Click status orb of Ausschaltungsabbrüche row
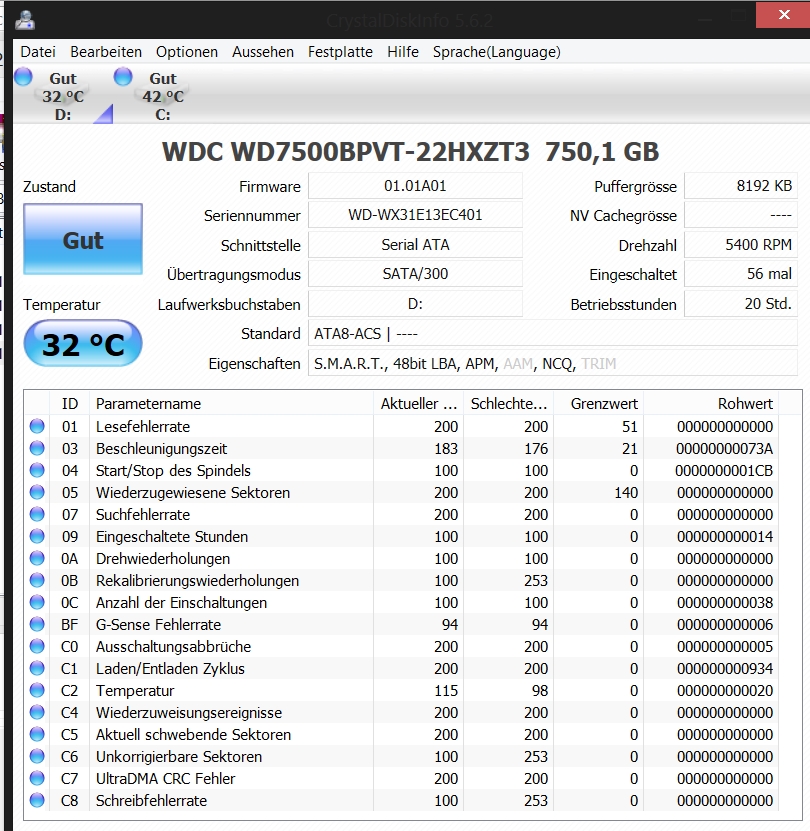 pos(37,646)
